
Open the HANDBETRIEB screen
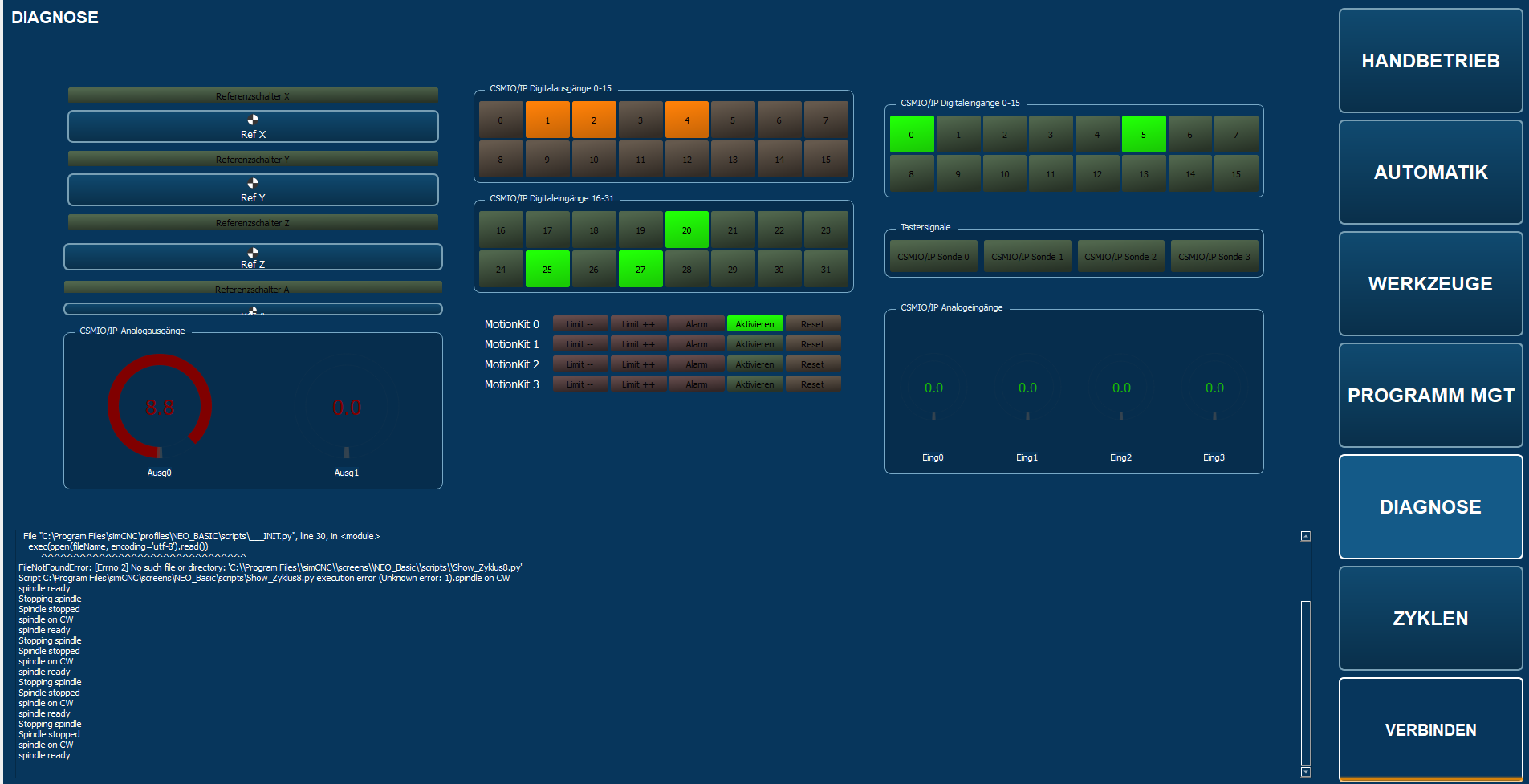point(1431,61)
